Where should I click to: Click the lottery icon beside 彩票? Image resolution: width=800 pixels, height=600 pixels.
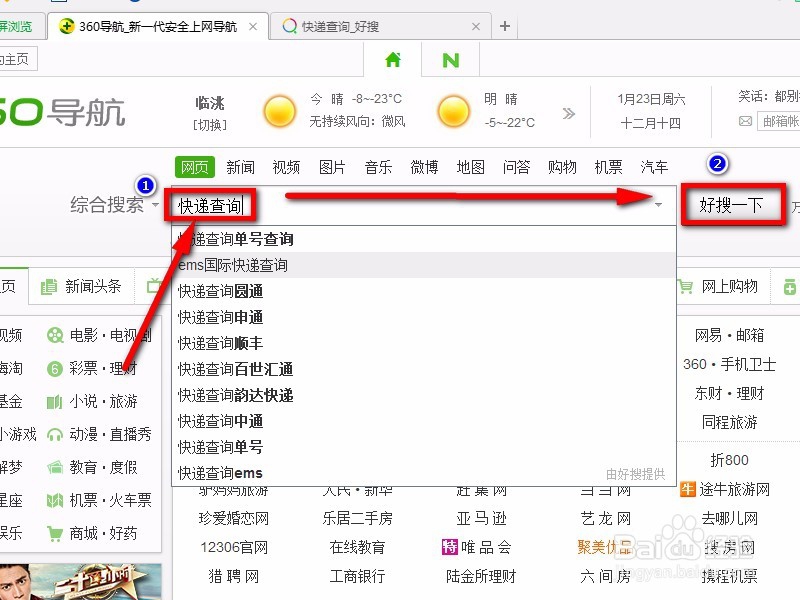pyautogui.click(x=55, y=368)
